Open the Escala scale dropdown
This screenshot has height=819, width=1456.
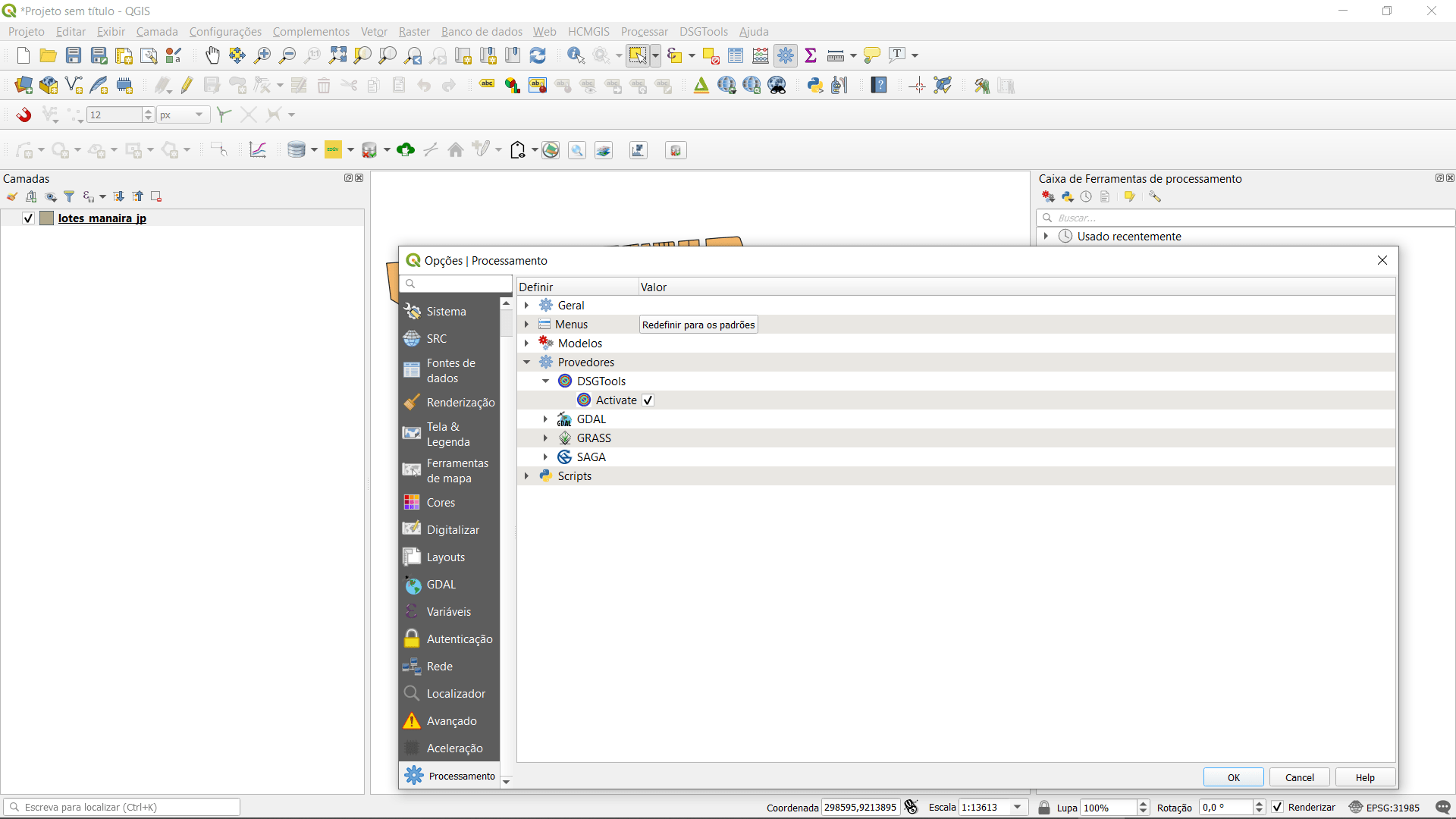click(x=1018, y=807)
